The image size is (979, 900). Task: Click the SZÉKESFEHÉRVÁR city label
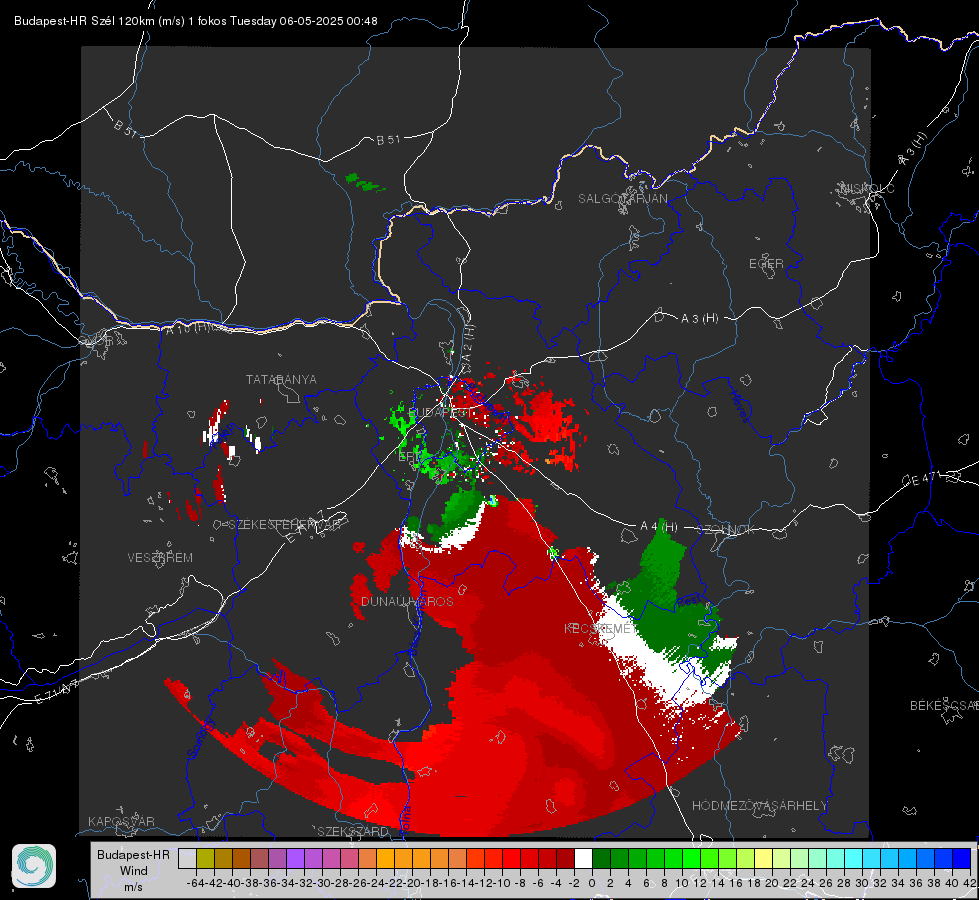[284, 525]
